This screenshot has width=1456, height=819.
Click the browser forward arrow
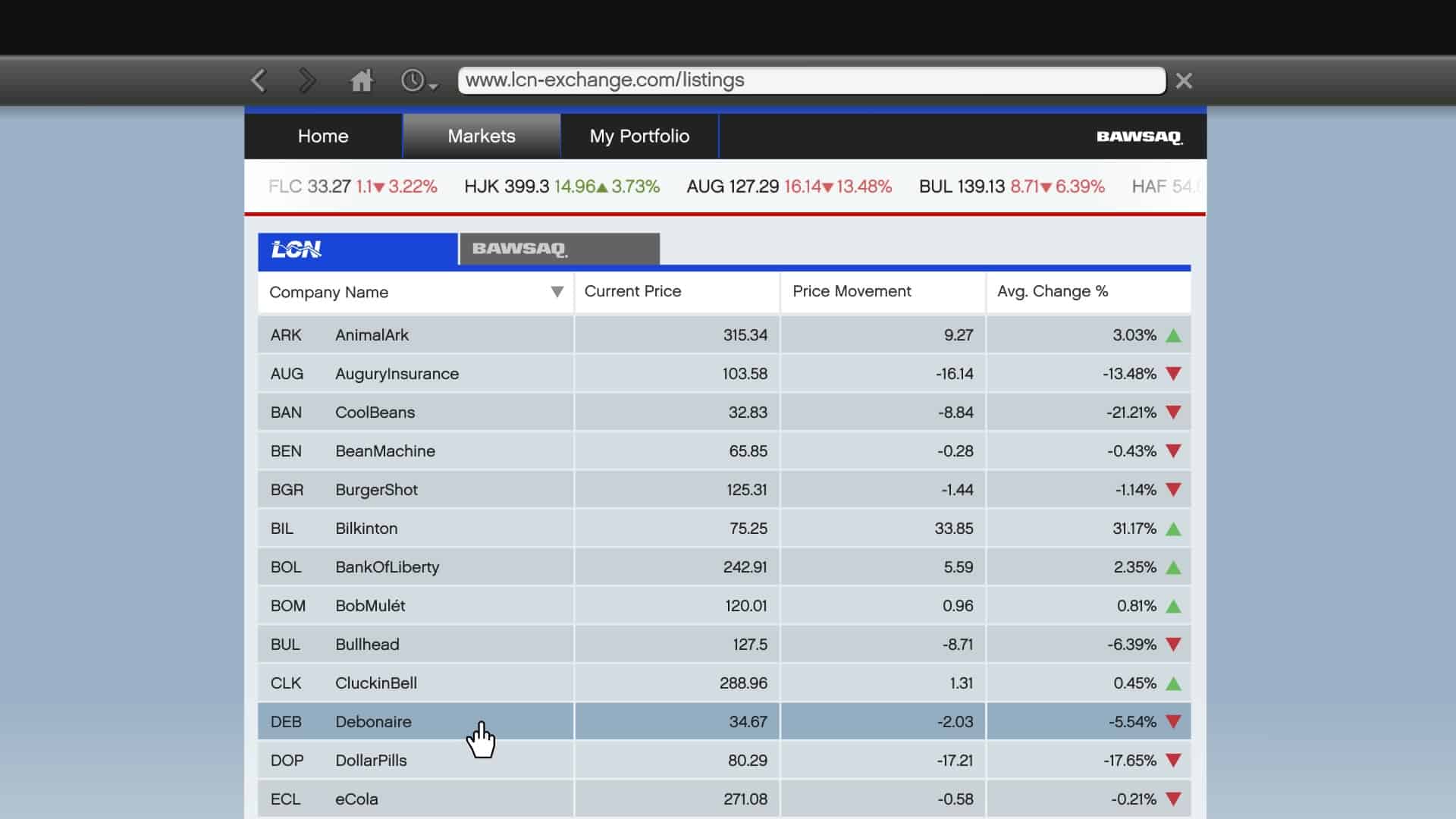point(307,80)
